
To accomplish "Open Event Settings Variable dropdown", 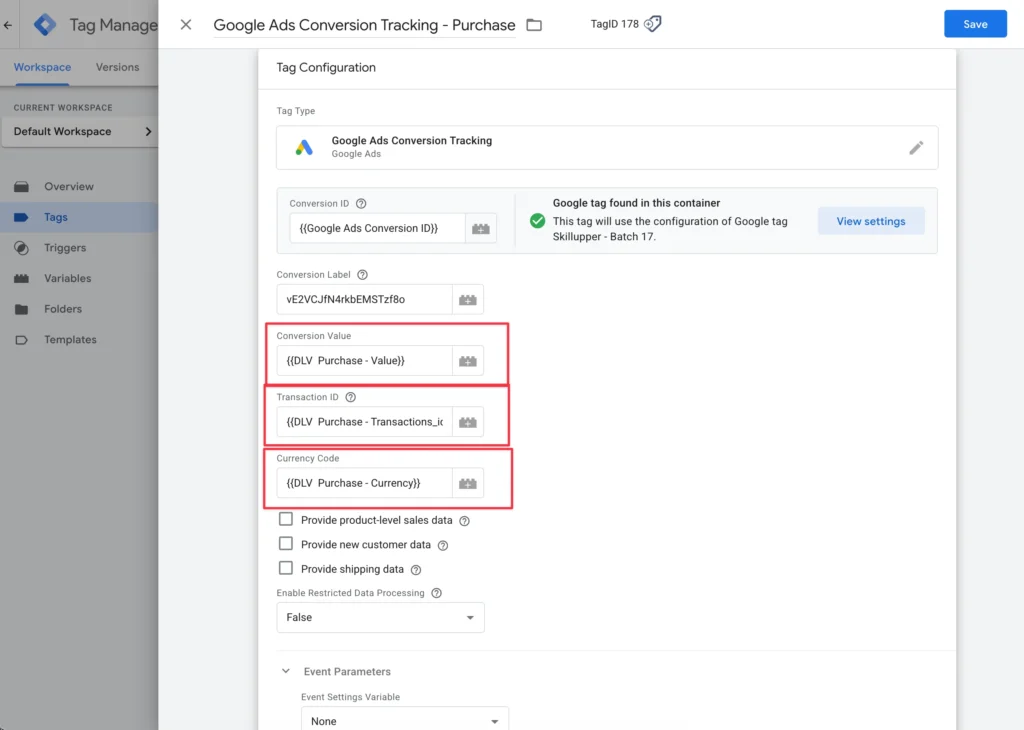I will [x=404, y=721].
